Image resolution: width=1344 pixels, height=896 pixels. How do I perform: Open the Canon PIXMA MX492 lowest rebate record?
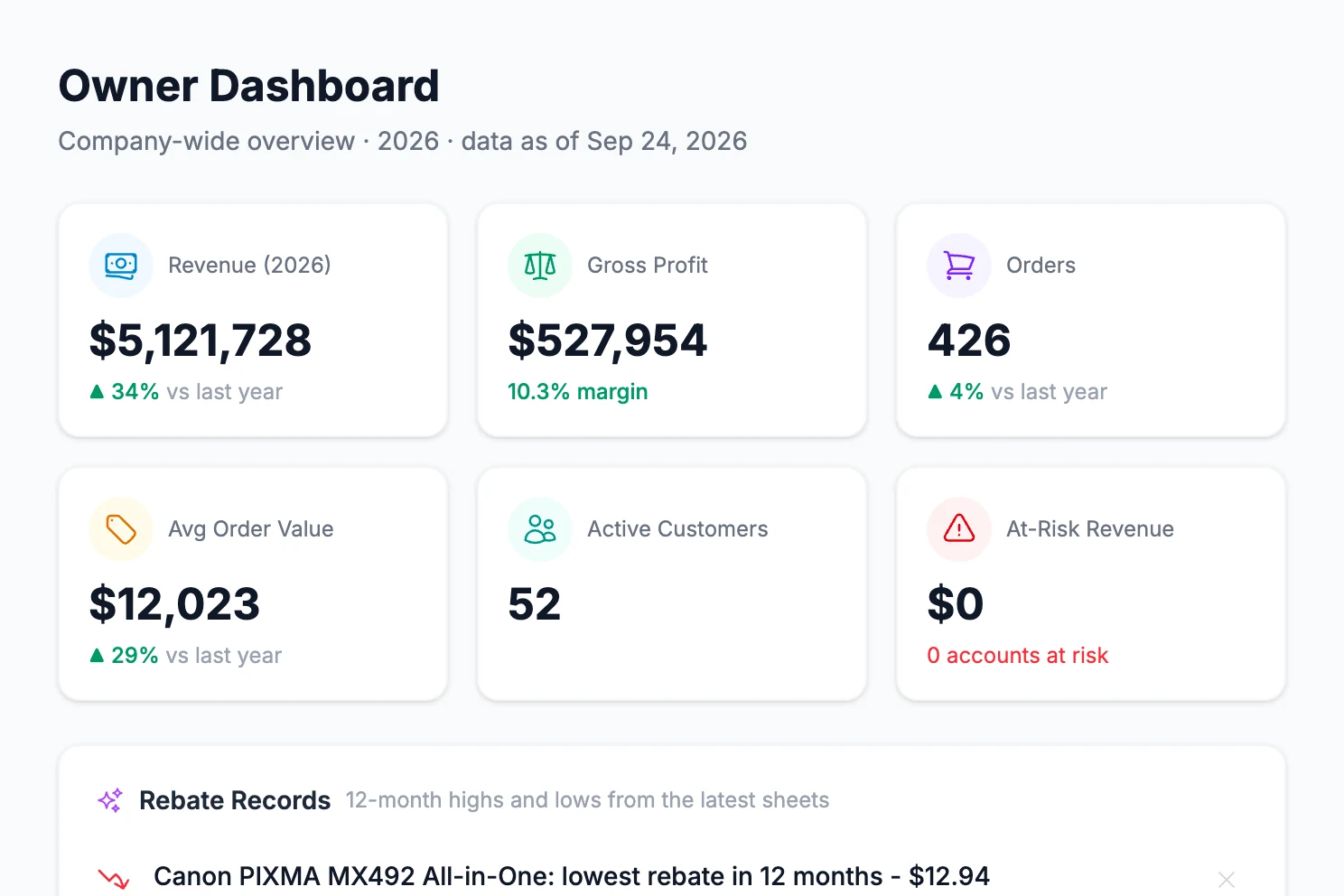pyautogui.click(x=572, y=877)
